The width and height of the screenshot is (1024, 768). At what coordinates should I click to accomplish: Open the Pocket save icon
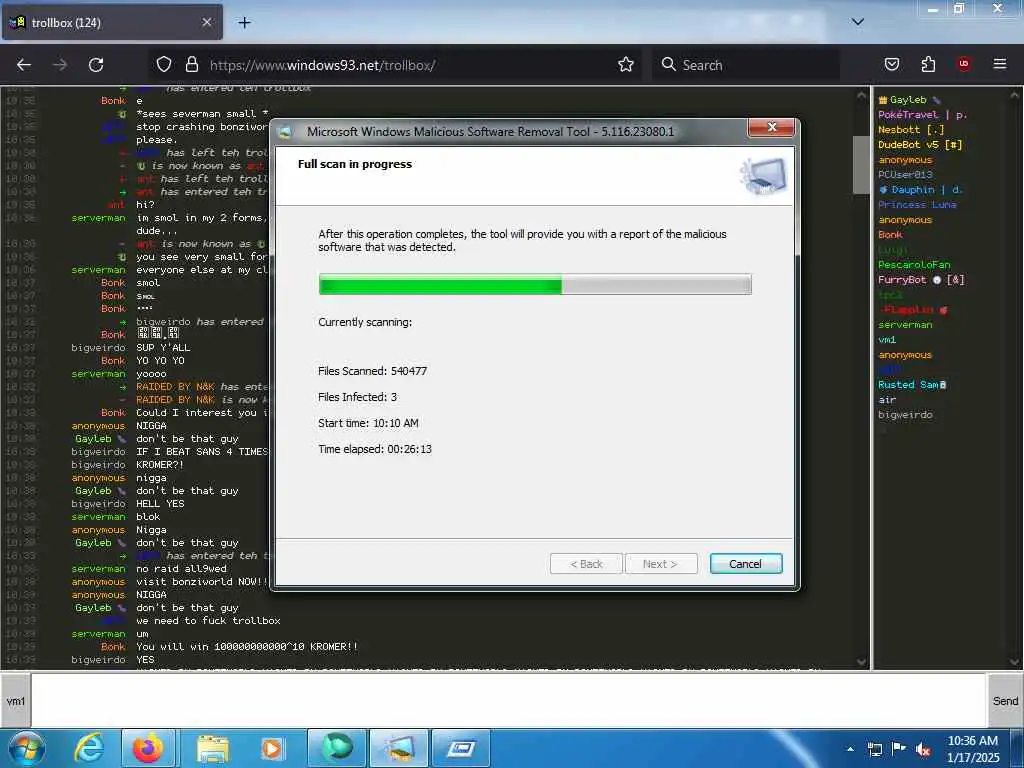892,64
